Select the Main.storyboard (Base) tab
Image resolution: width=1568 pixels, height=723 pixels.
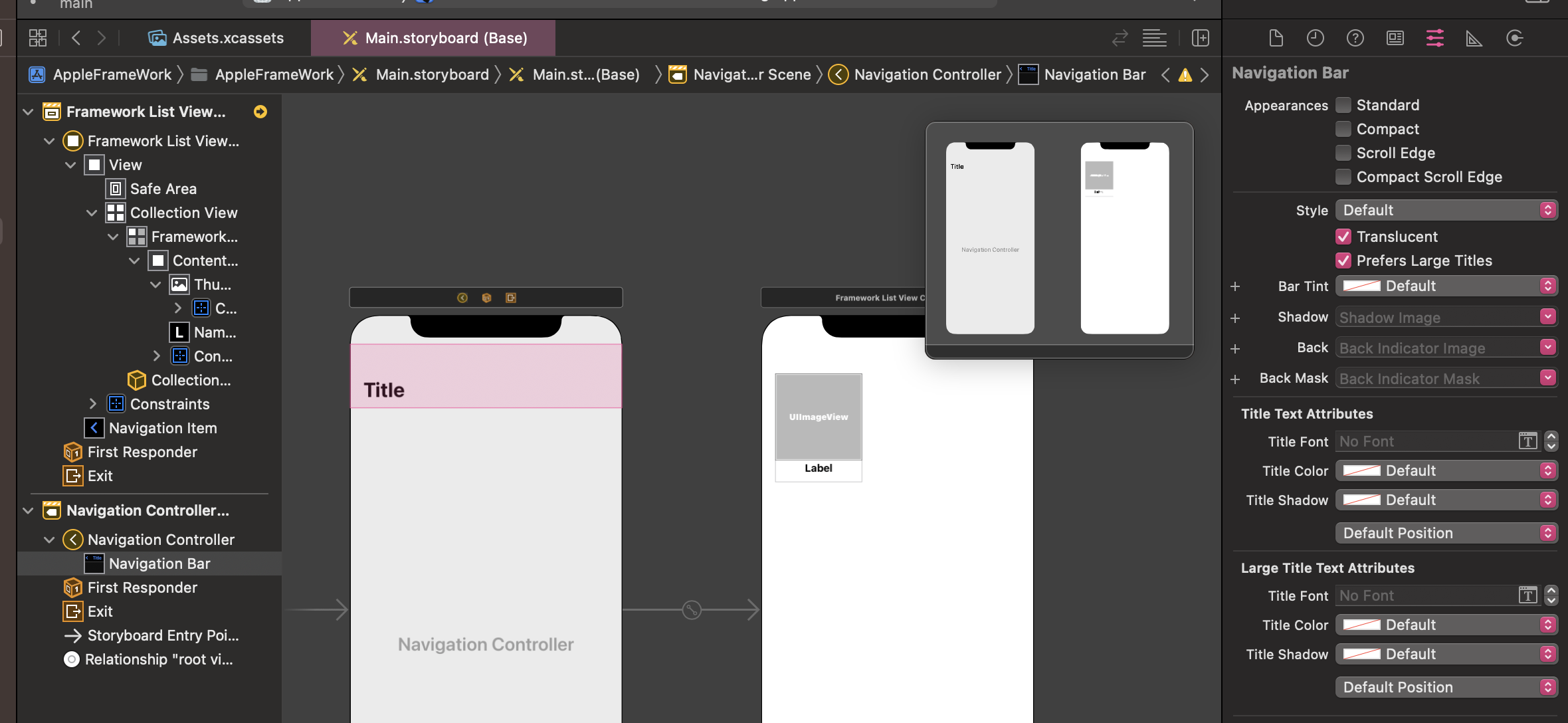(x=434, y=38)
